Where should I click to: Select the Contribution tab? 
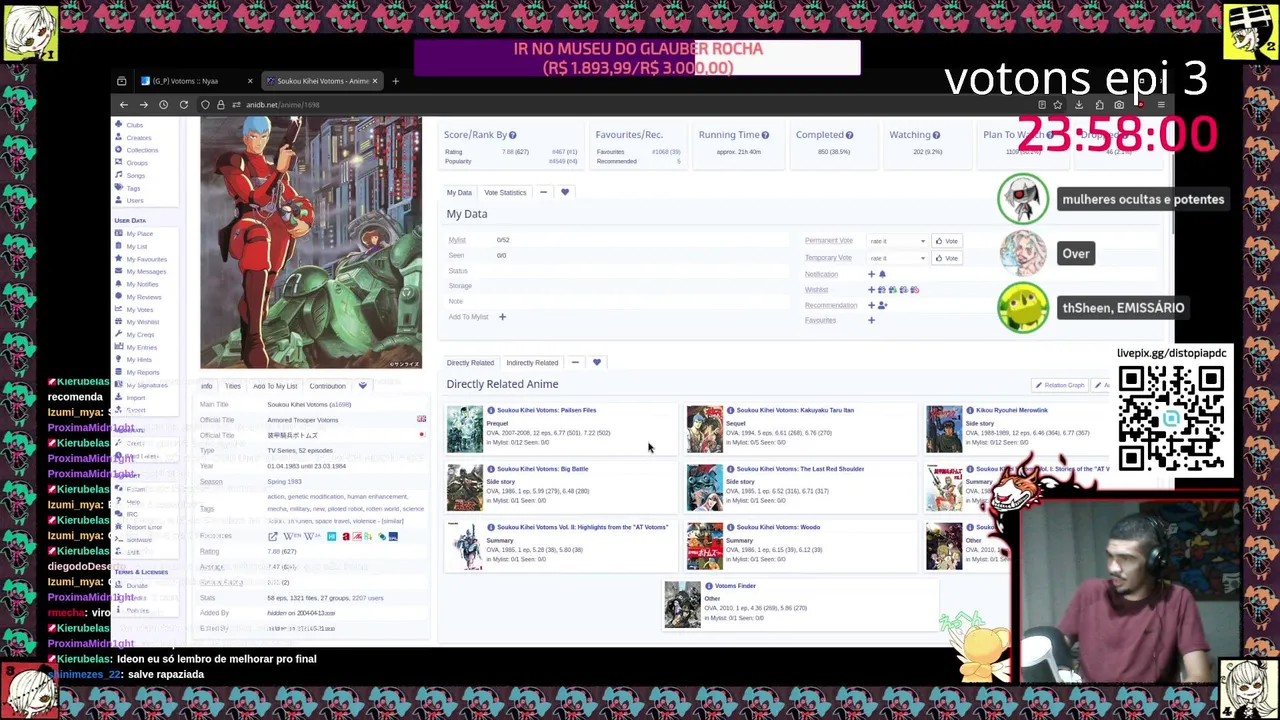click(327, 386)
